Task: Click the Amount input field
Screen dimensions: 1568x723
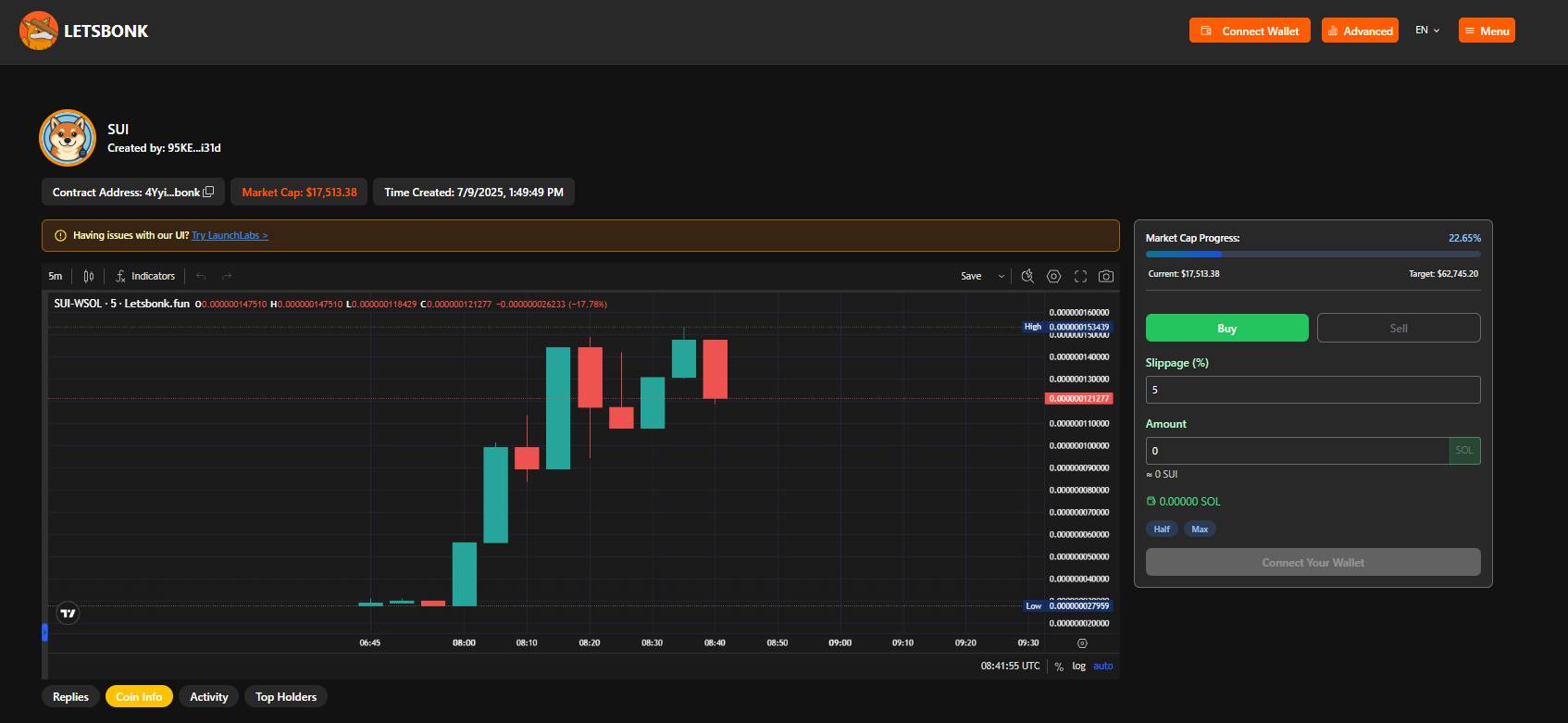Action: pyautogui.click(x=1297, y=451)
